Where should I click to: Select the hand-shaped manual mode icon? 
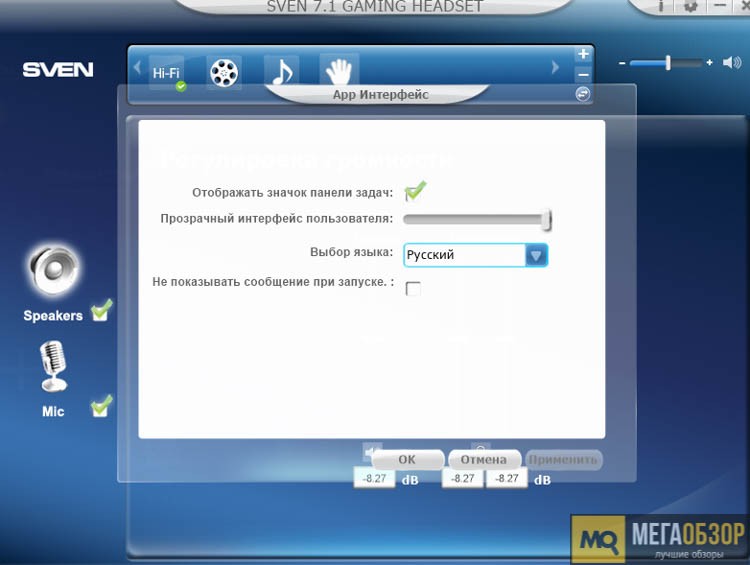[339, 71]
